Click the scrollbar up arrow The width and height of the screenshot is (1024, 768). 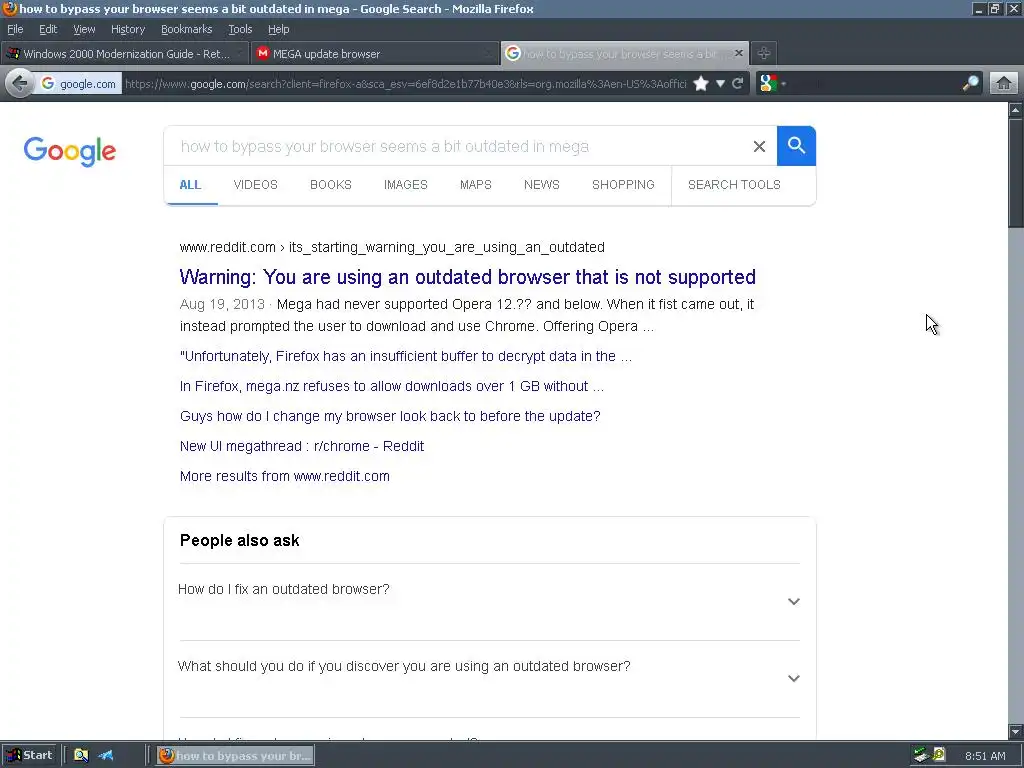1016,110
